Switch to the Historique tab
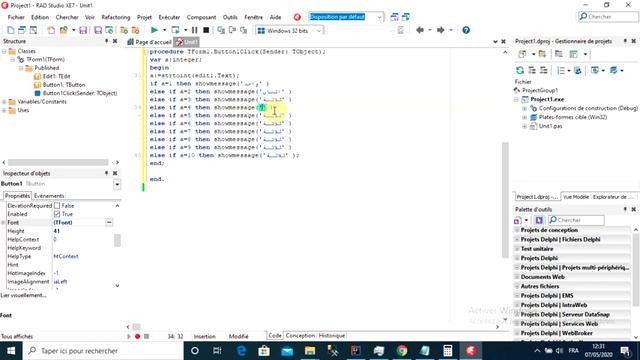Screen dimensions: 640x360 332,336
